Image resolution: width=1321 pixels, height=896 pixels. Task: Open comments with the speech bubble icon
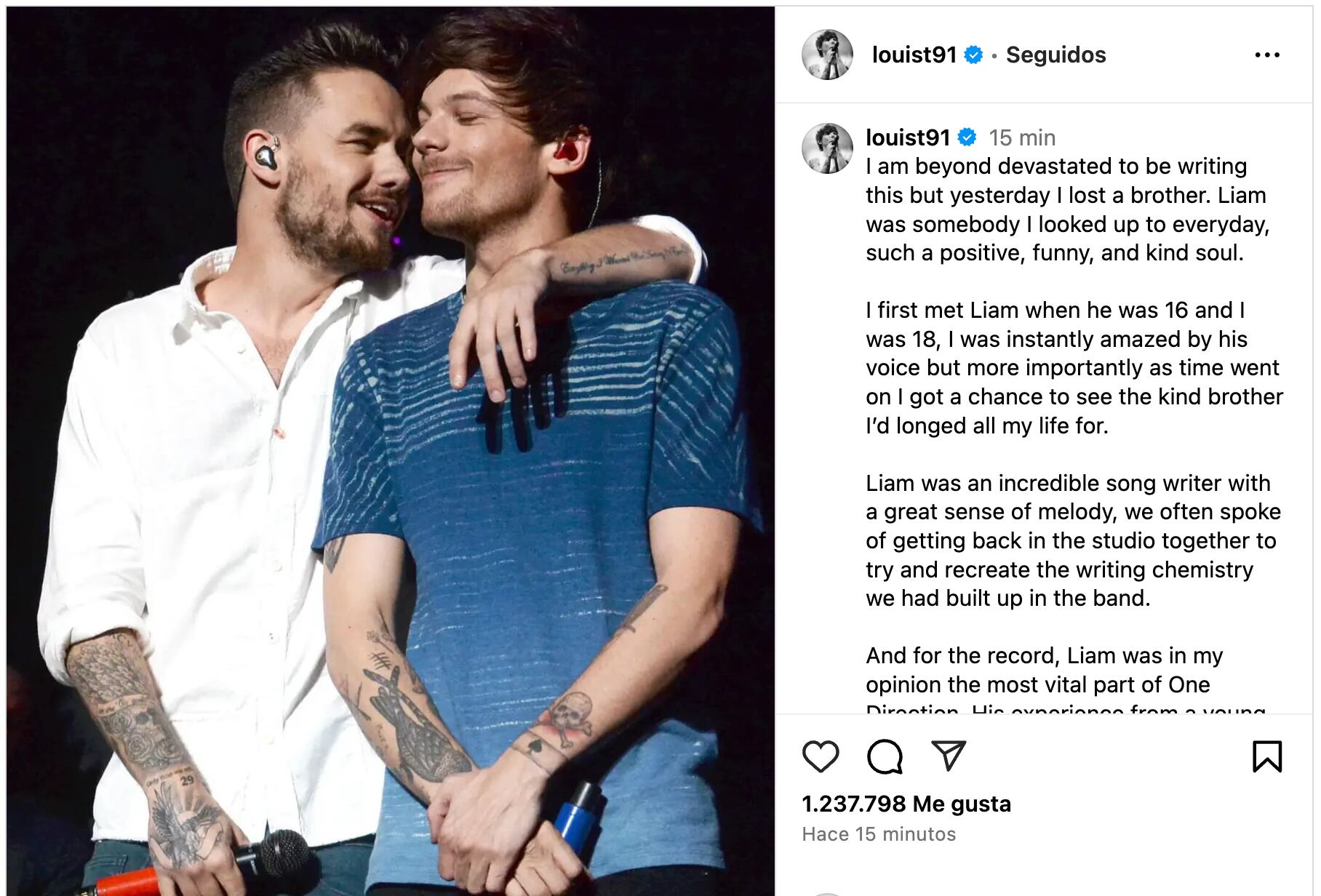click(885, 756)
